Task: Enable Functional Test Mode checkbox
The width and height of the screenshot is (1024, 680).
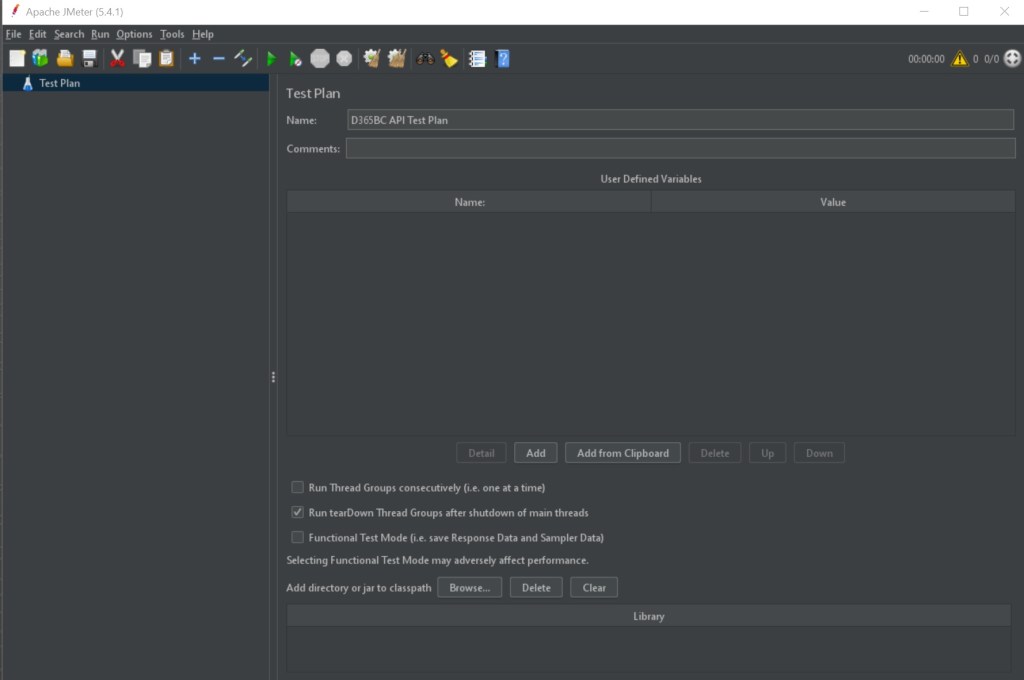Action: point(297,537)
